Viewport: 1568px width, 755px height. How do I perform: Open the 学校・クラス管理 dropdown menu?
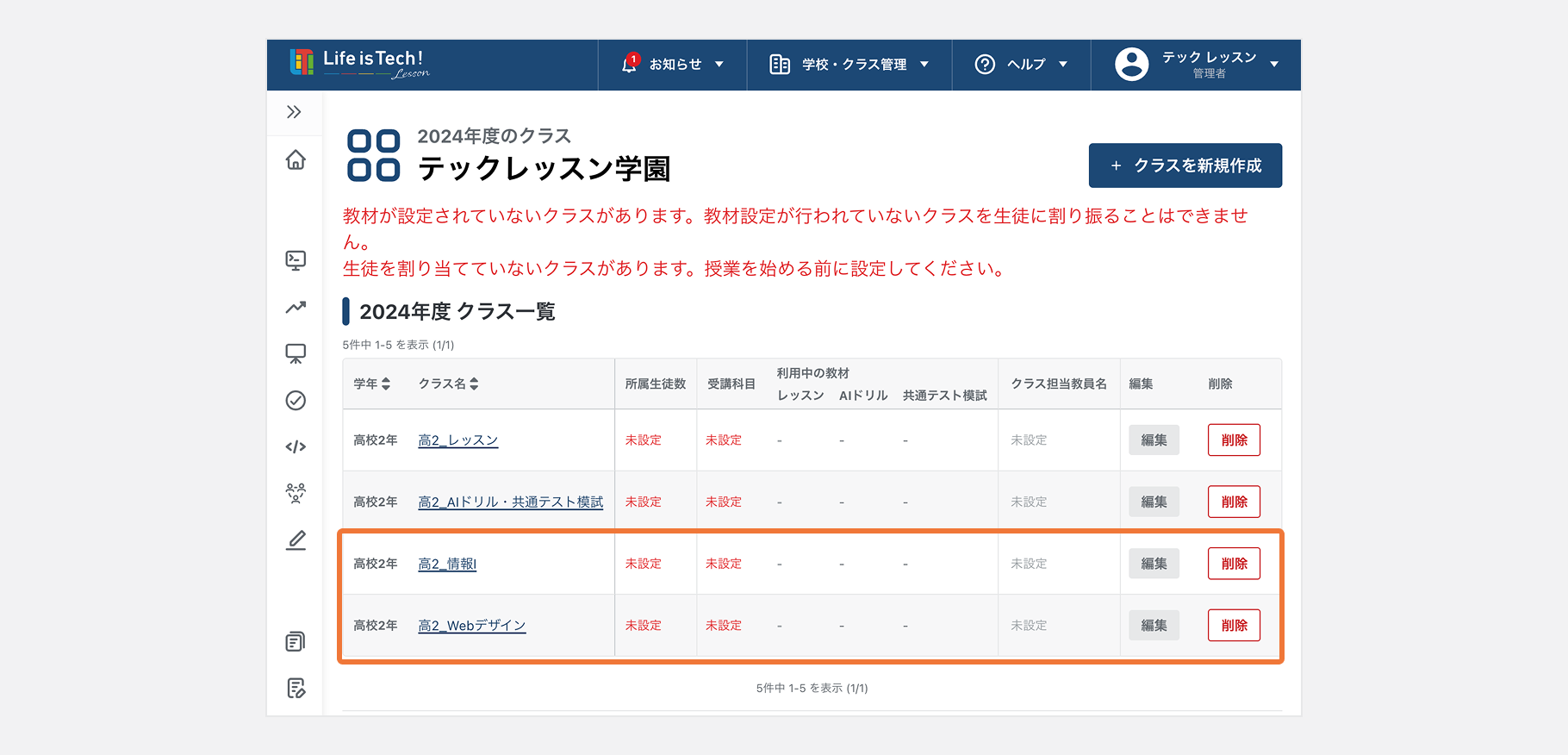coord(849,65)
